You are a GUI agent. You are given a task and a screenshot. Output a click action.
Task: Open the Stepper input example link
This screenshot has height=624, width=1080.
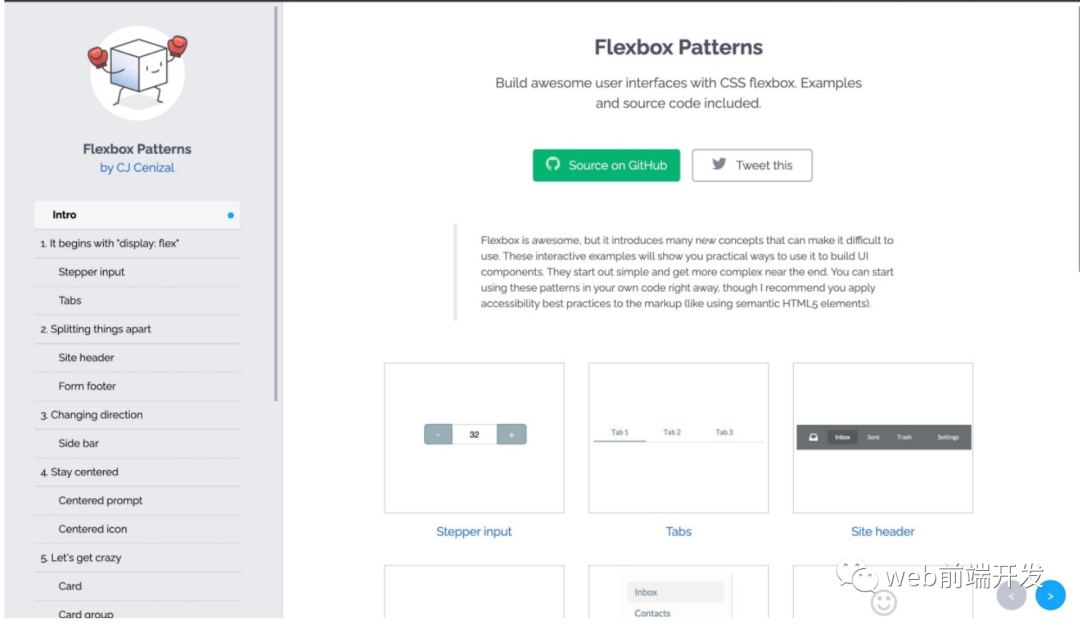474,532
